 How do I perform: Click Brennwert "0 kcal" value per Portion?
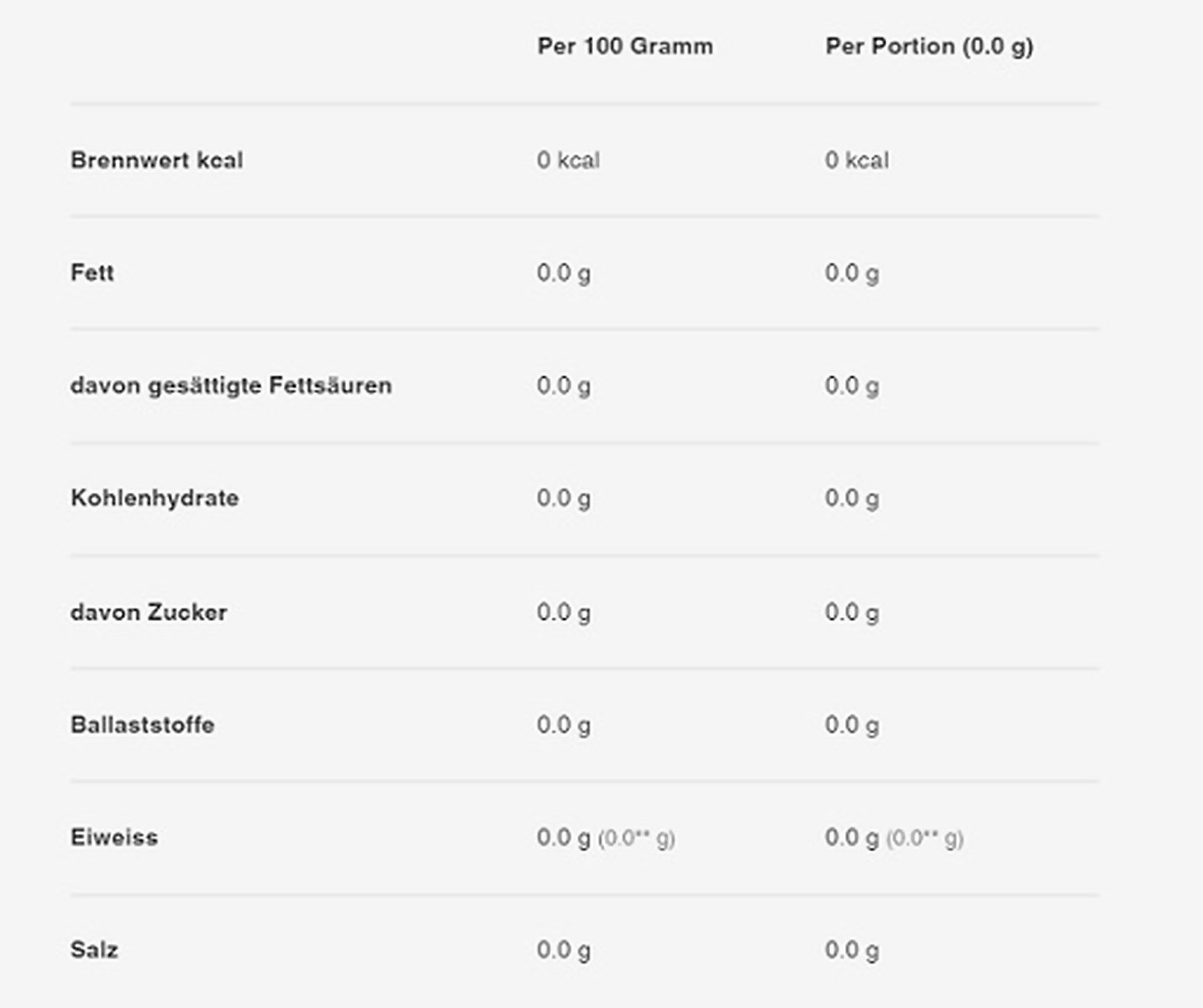[857, 160]
